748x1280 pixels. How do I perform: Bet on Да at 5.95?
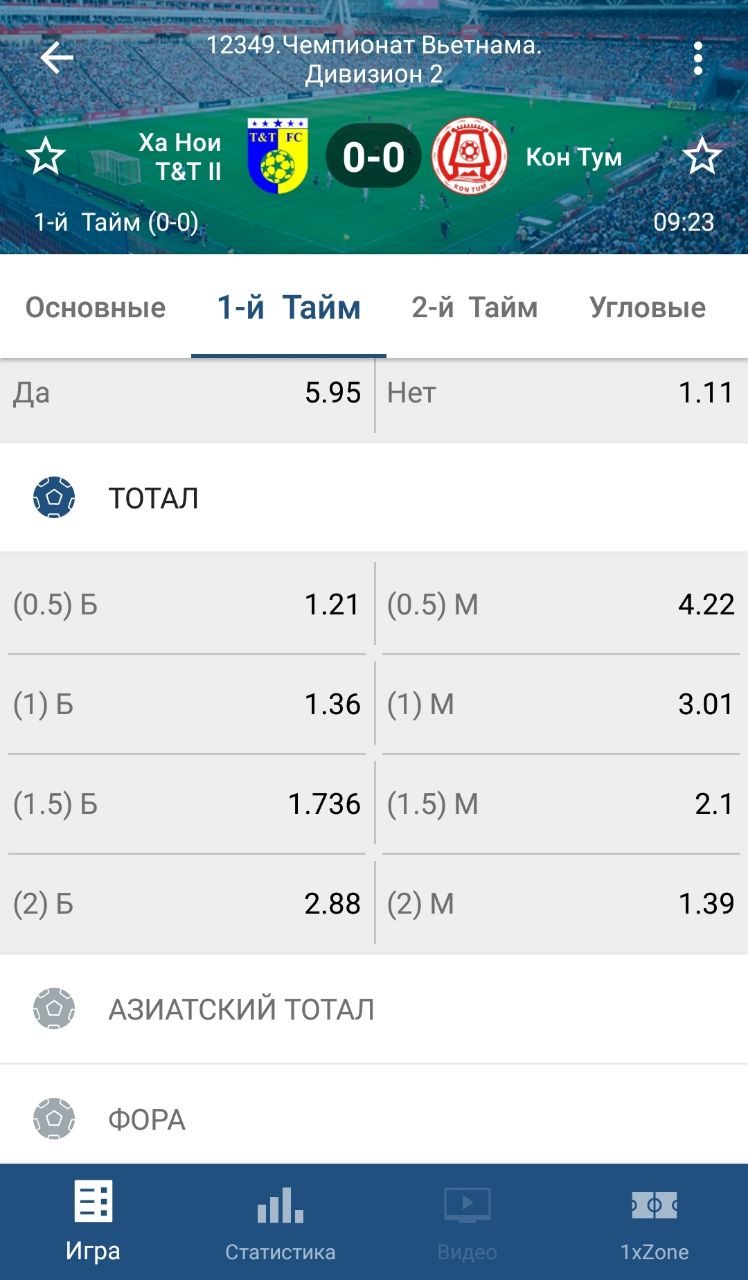[x=187, y=393]
